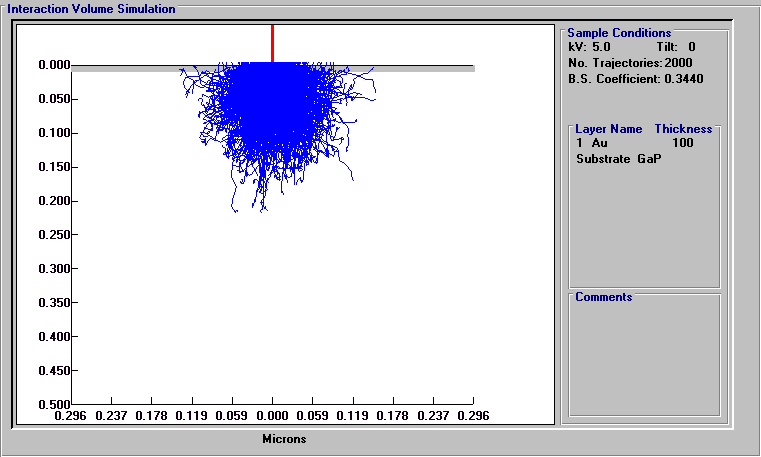761x457 pixels.
Task: Click the Microns axis label
Action: click(284, 439)
